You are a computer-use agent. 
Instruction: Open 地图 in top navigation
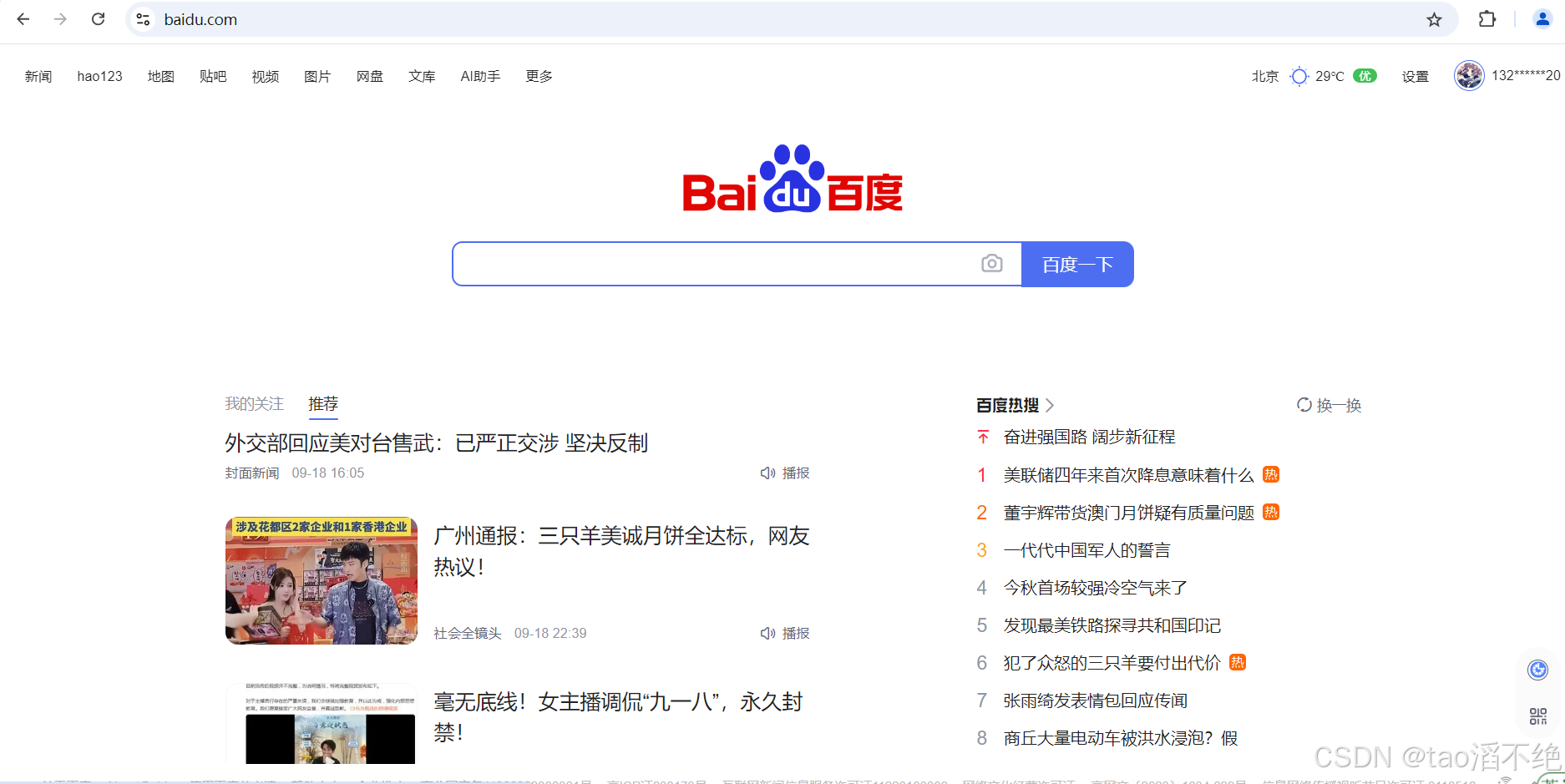pyautogui.click(x=161, y=76)
